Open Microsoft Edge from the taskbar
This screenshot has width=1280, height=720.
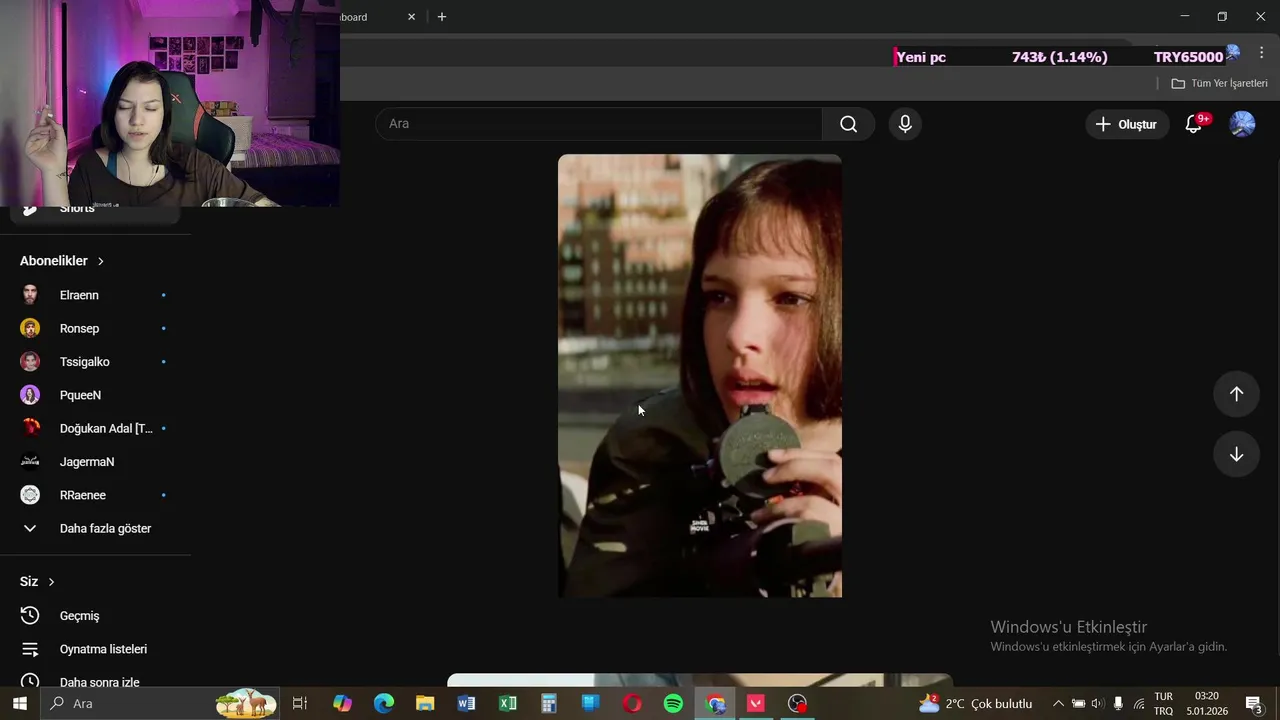coord(384,704)
